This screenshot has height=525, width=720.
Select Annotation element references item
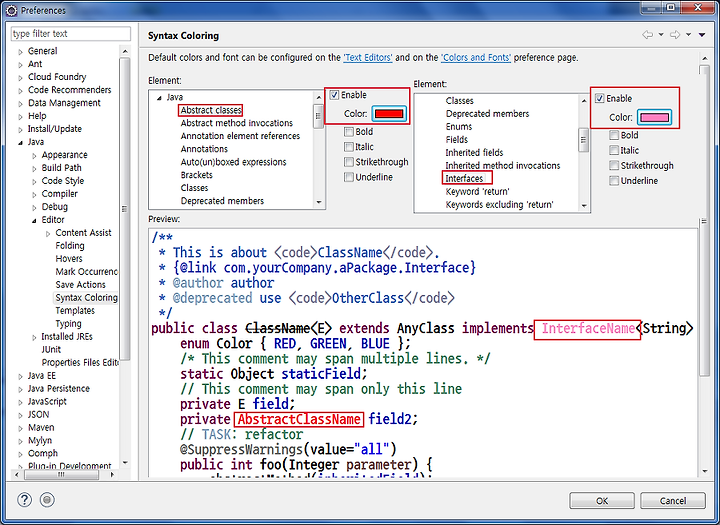click(240, 136)
